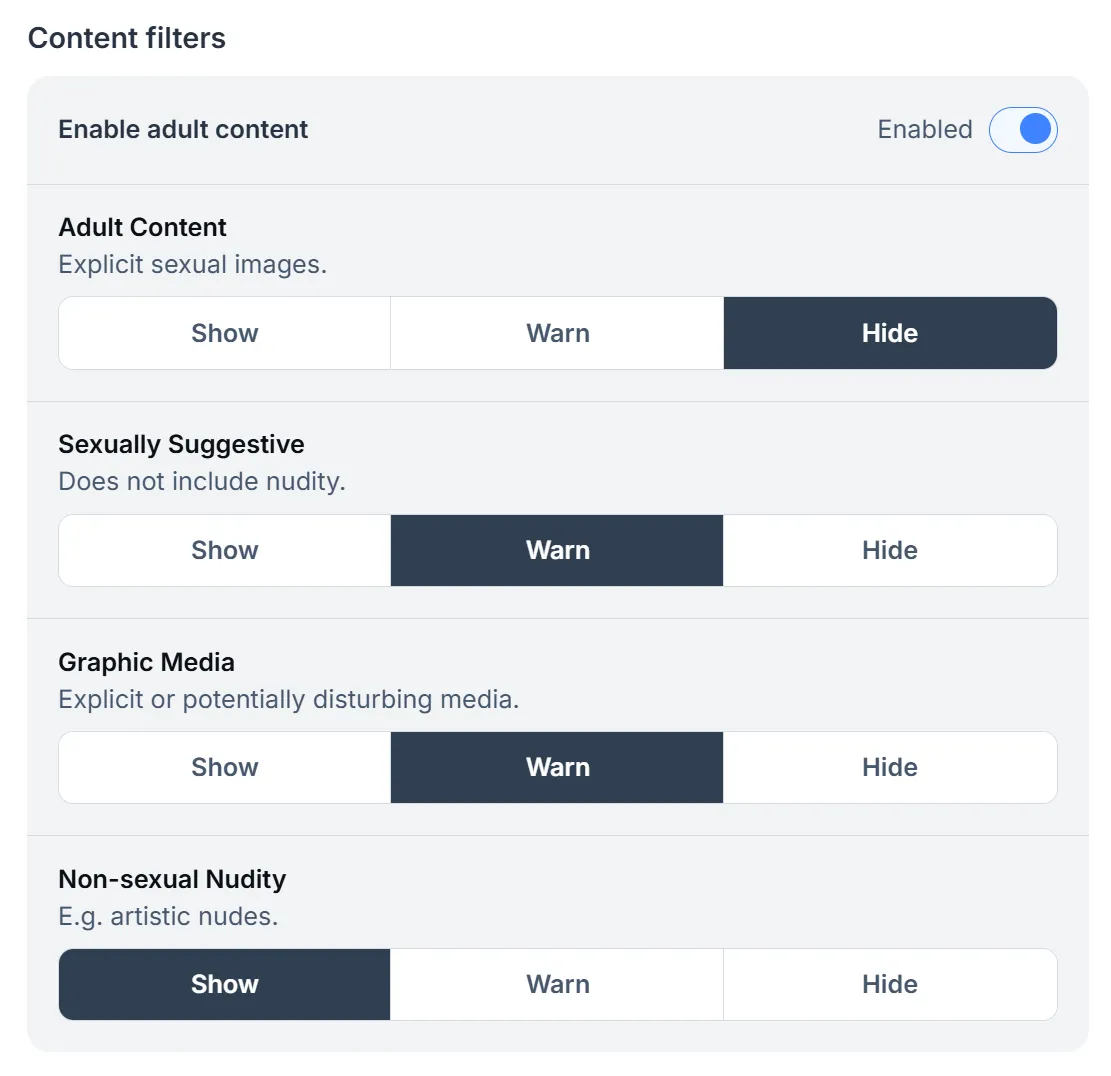
Task: Keep Adult Content hidden by clicking Hide
Action: click(x=890, y=333)
